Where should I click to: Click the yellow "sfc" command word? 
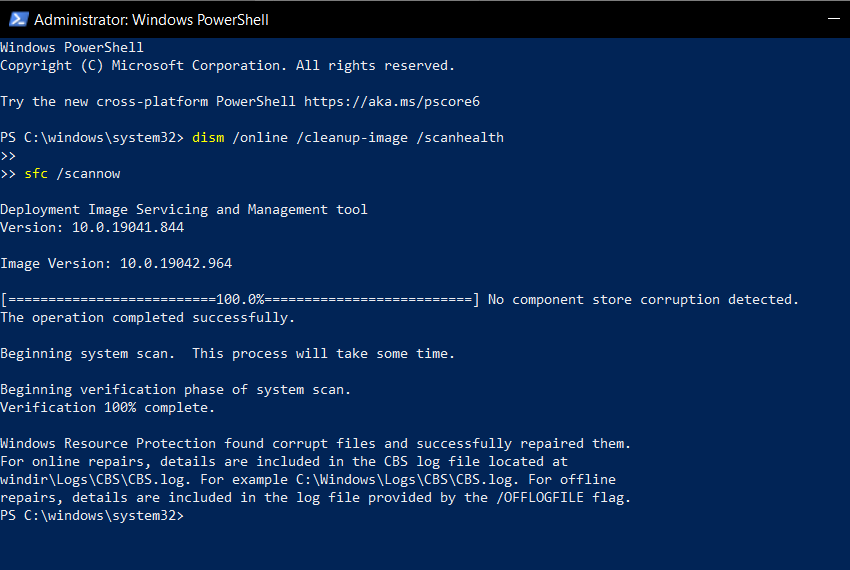[x=36, y=174]
